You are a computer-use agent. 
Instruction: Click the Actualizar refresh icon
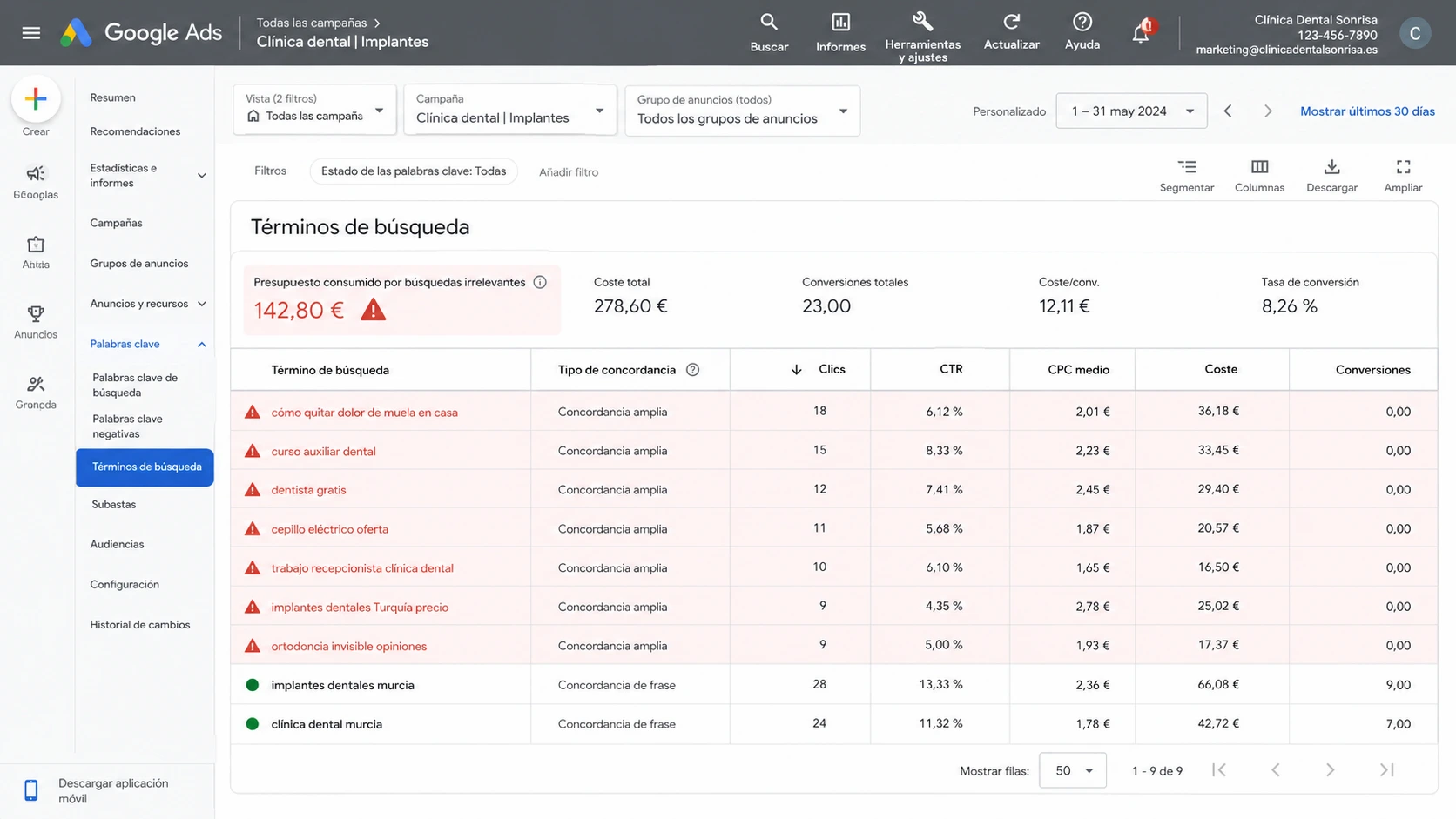[x=1011, y=22]
